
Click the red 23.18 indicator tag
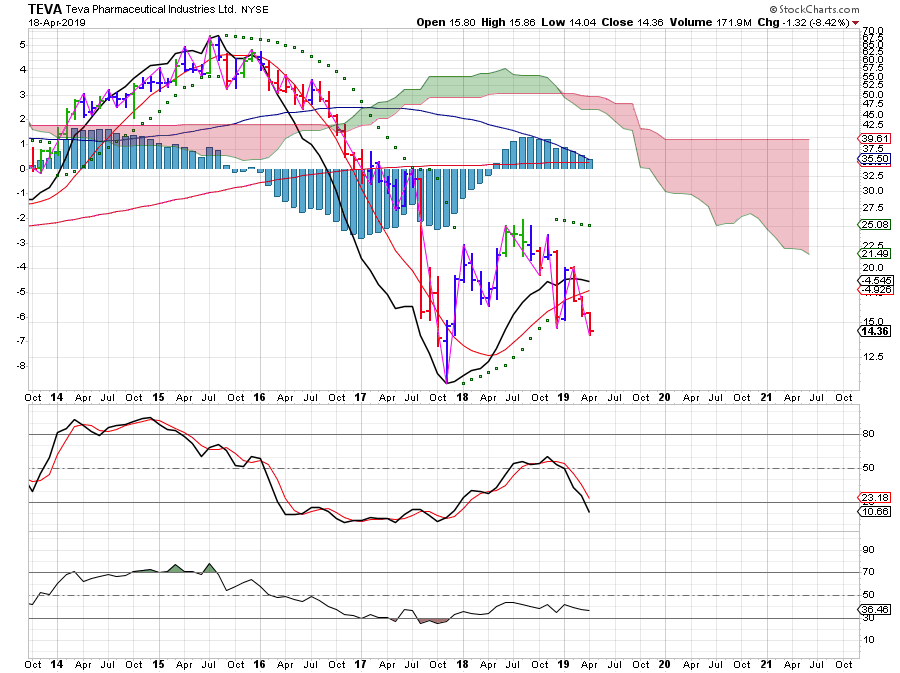pos(873,497)
